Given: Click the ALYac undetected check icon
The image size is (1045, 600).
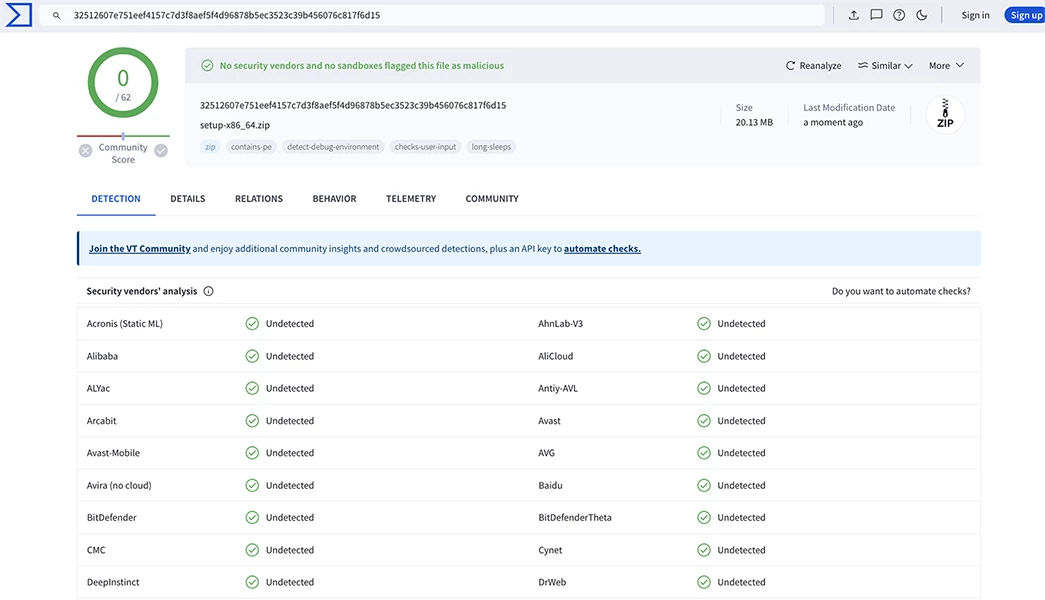Looking at the screenshot, I should [252, 388].
